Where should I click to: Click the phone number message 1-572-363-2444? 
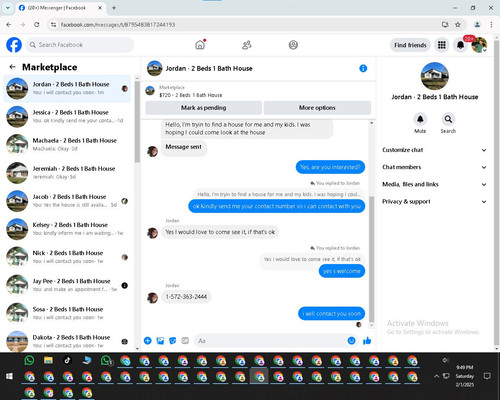point(186,297)
